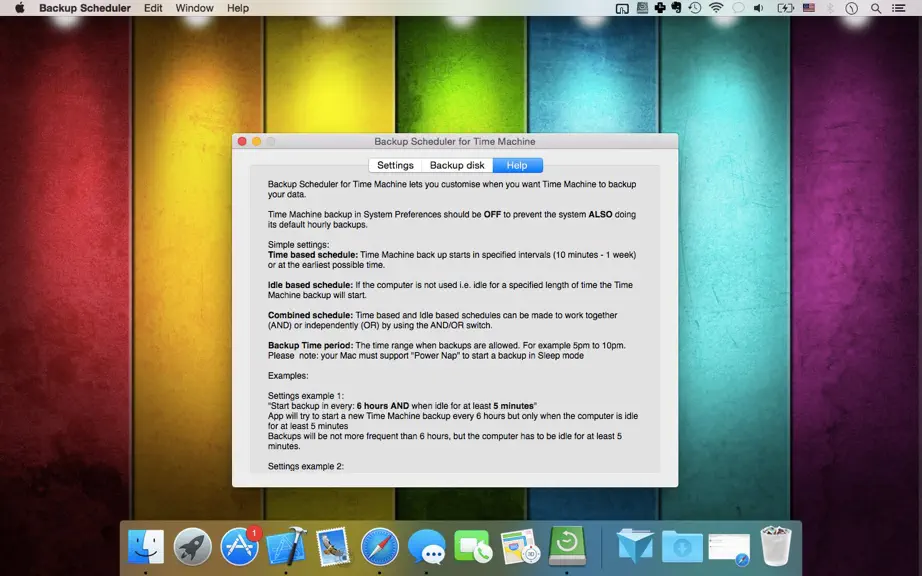The width and height of the screenshot is (922, 576).
Task: Open the Window menu
Action: (x=194, y=8)
